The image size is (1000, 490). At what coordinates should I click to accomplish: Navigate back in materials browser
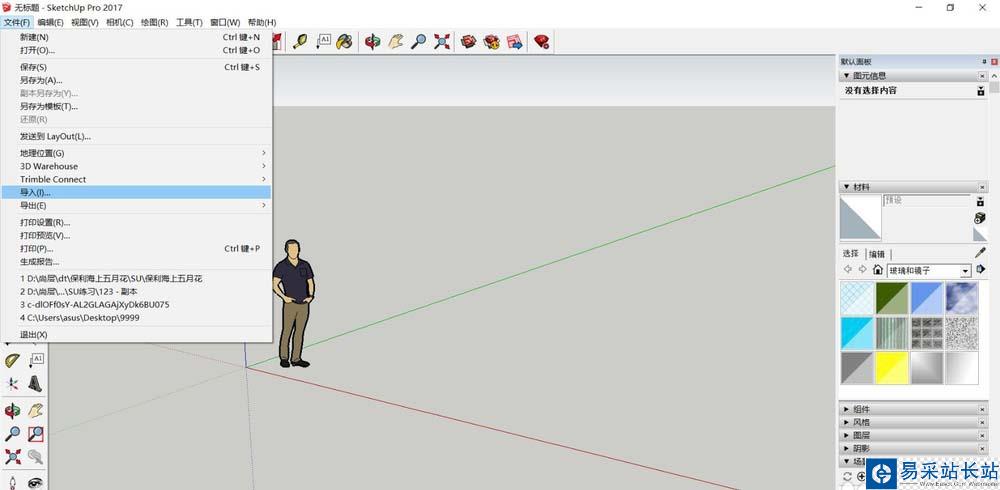pyautogui.click(x=848, y=270)
